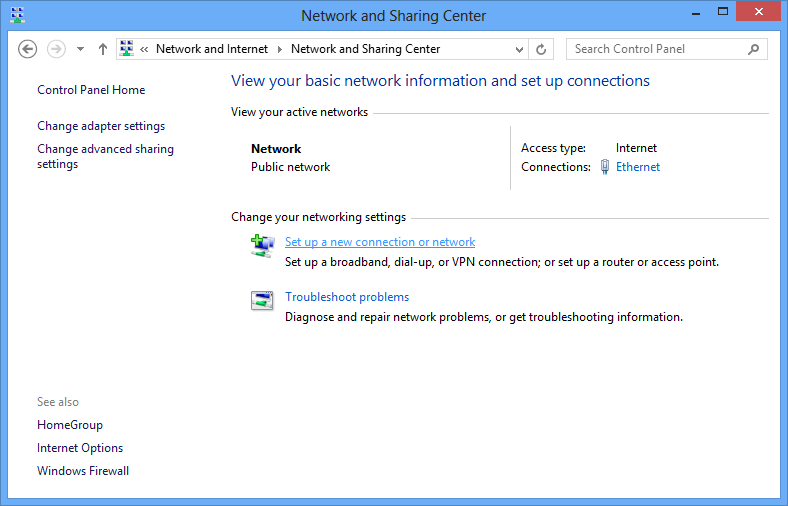Click the Set up new connection icon
Screen dimensions: 788x506
click(262, 246)
